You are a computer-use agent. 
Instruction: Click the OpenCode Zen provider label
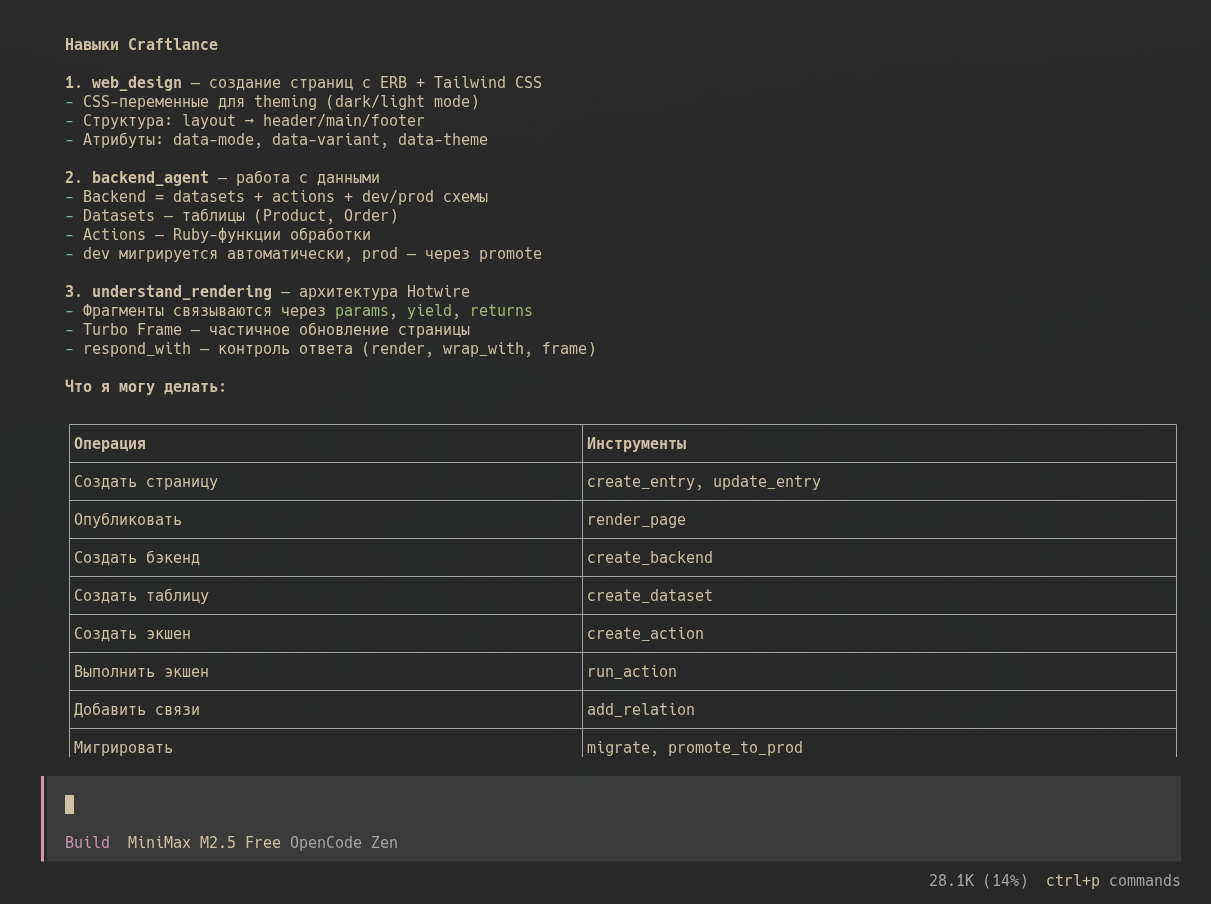(343, 843)
